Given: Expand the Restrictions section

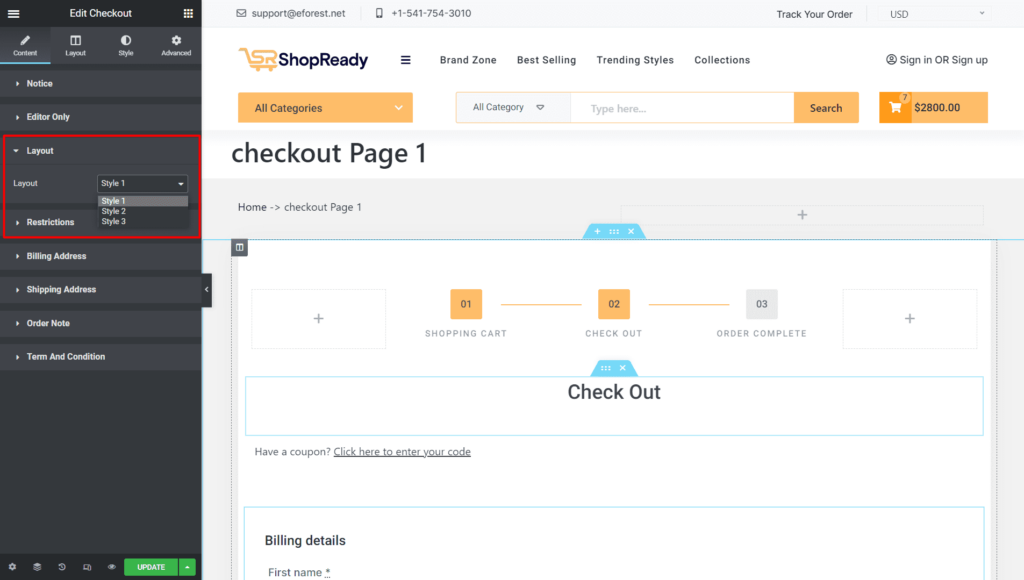Looking at the screenshot, I should 50,222.
